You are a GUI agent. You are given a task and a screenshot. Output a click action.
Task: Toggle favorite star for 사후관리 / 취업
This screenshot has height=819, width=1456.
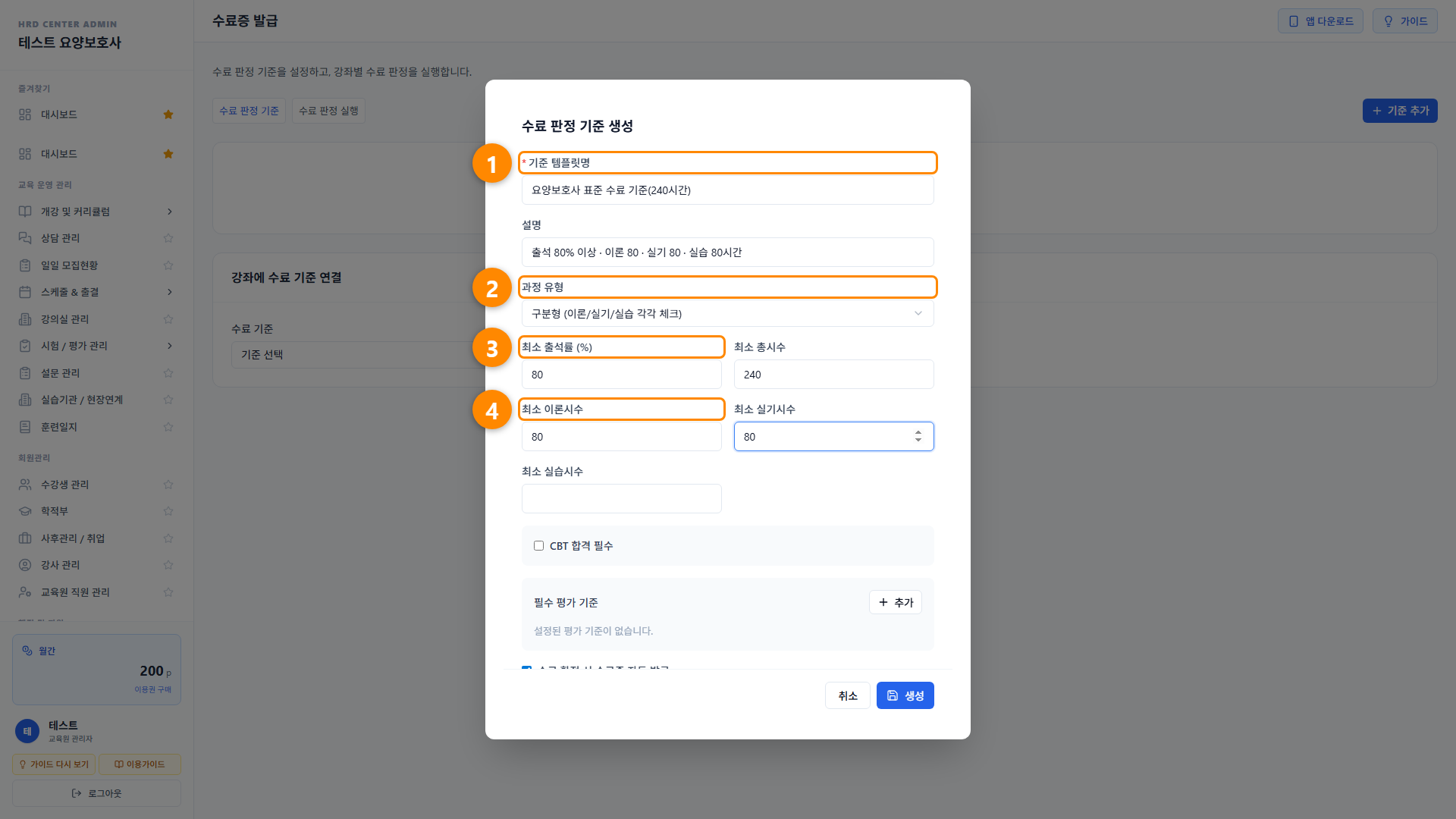click(168, 538)
